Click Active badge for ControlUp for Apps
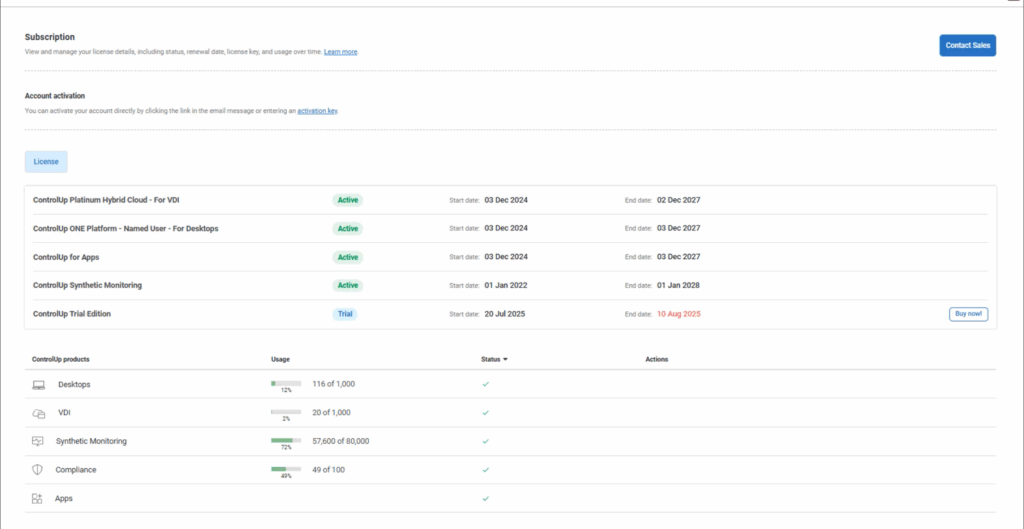Screen dimensions: 1024x529 pyautogui.click(x=347, y=257)
